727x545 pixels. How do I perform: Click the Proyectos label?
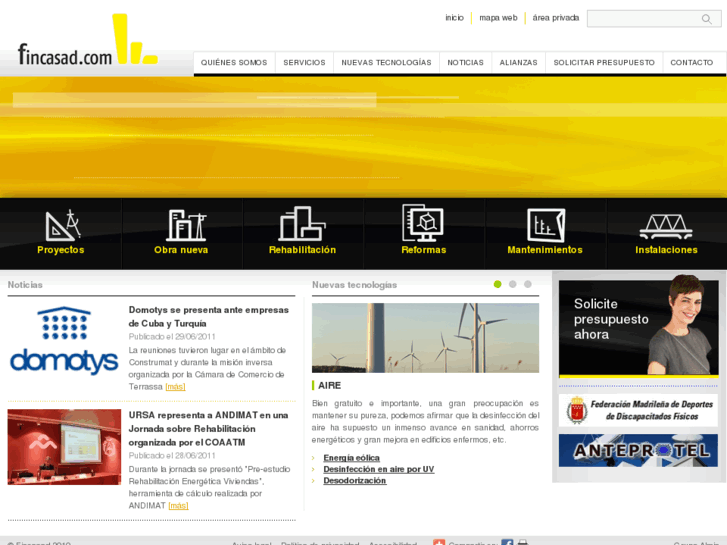[x=61, y=250]
